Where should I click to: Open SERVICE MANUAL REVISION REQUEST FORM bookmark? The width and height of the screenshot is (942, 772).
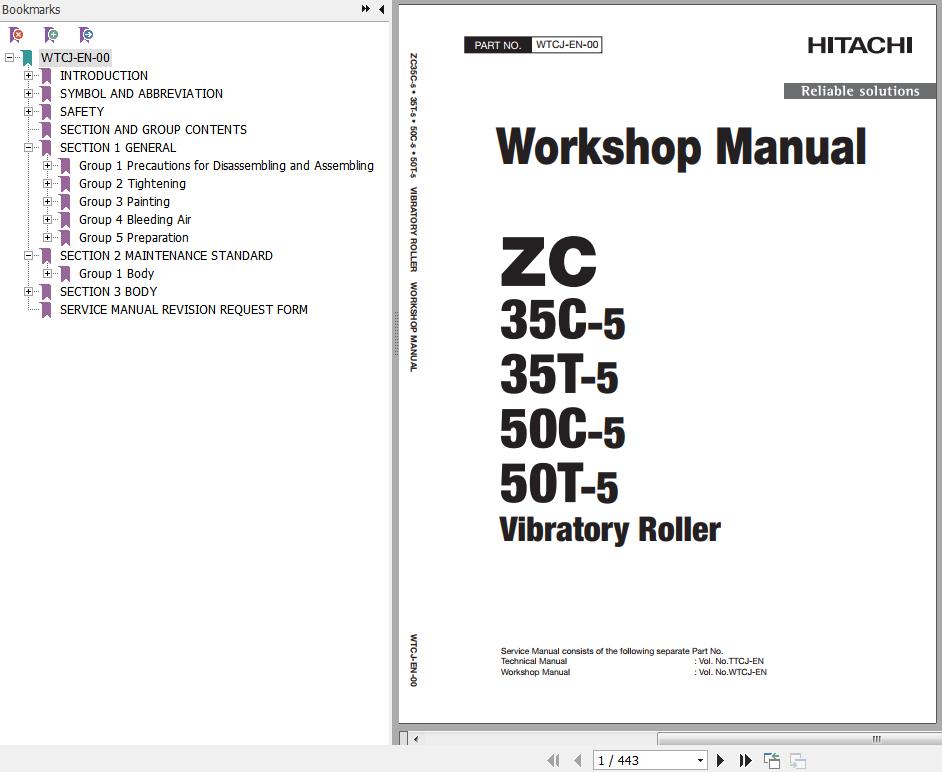point(184,310)
